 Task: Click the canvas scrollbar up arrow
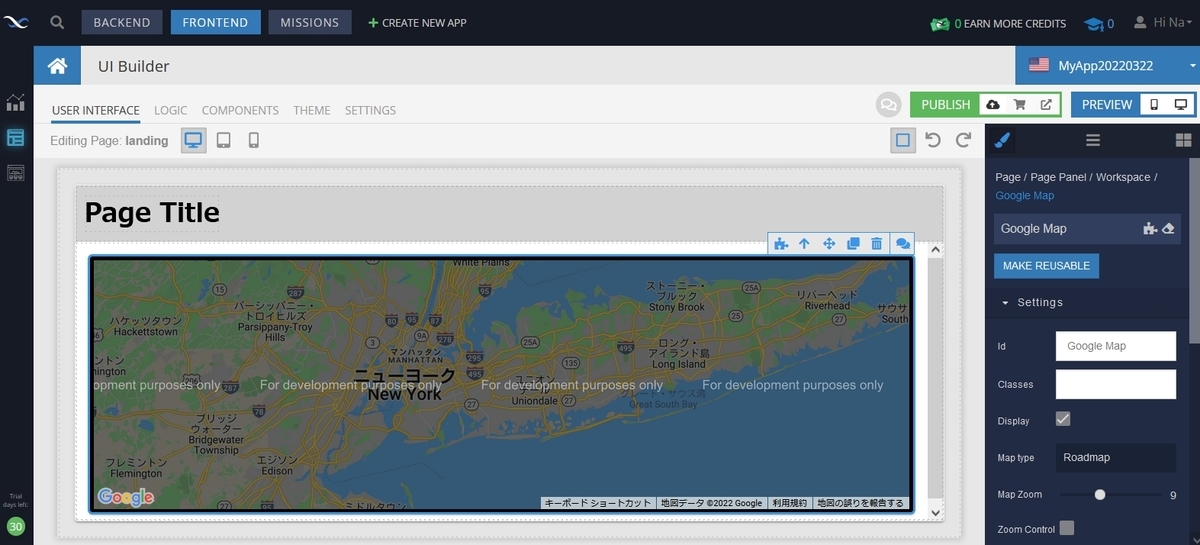936,249
